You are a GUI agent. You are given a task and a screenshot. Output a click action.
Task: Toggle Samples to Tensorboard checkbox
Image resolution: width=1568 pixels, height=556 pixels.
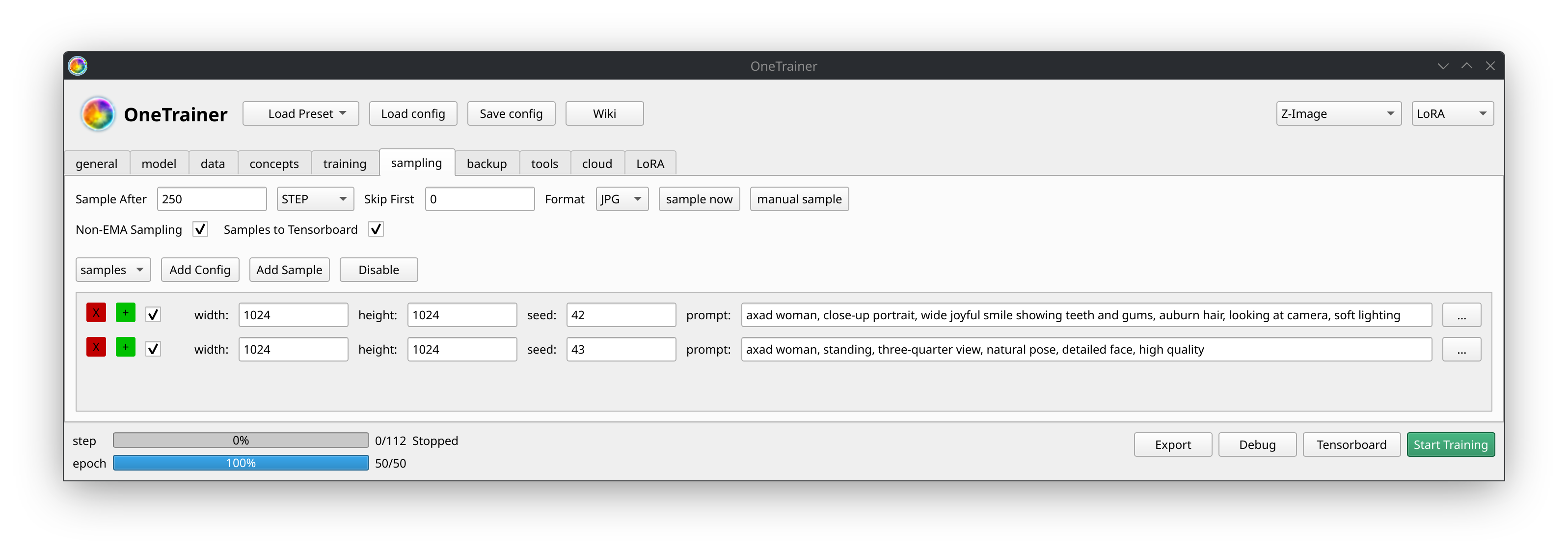[x=376, y=229]
